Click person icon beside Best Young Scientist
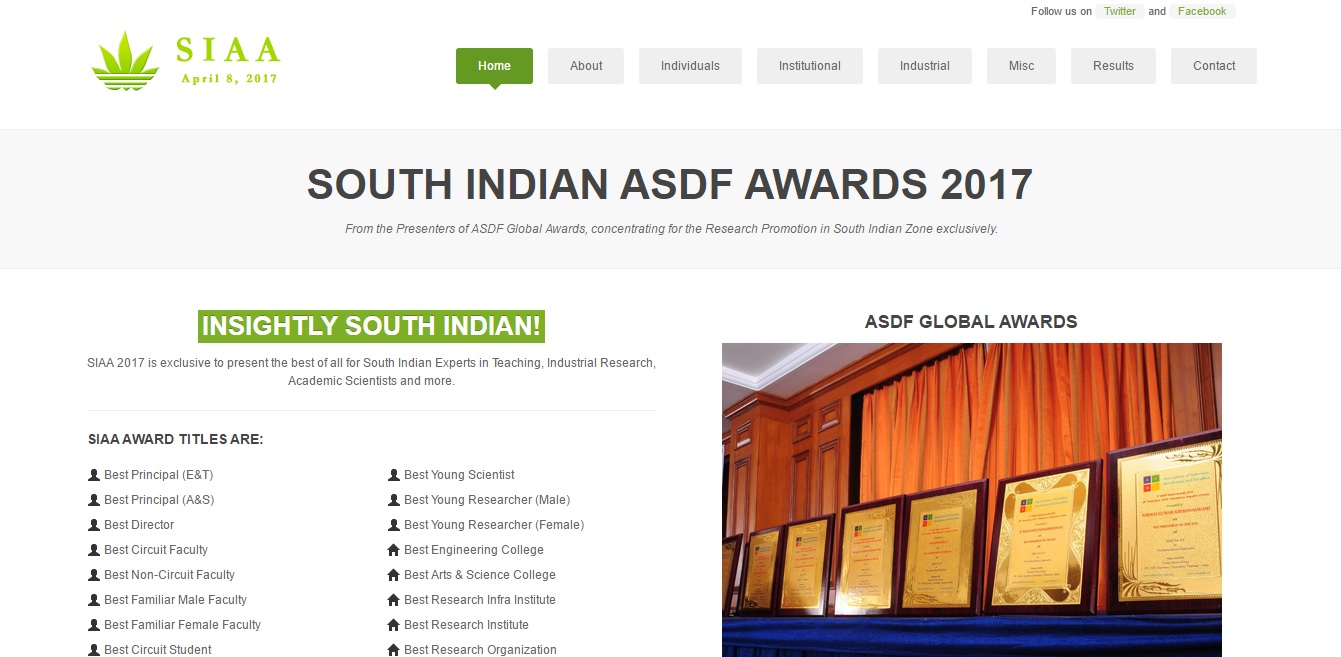 coord(394,475)
